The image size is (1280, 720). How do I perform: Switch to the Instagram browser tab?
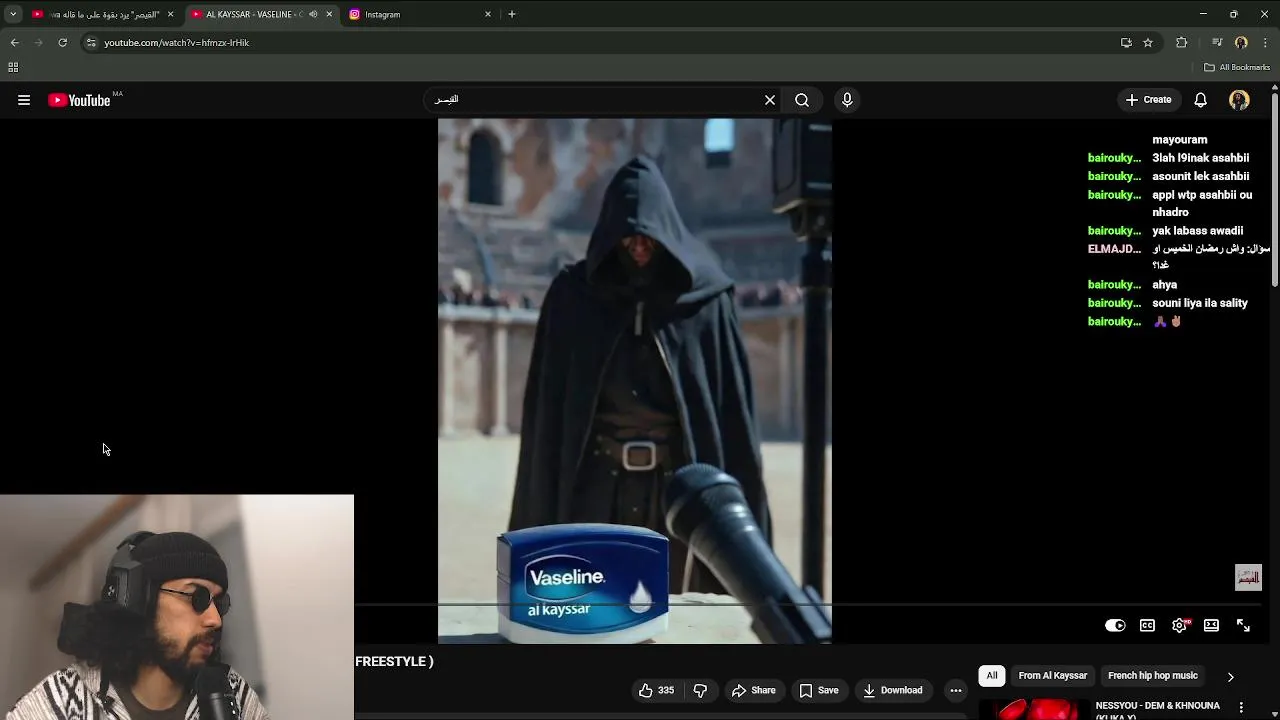[415, 14]
